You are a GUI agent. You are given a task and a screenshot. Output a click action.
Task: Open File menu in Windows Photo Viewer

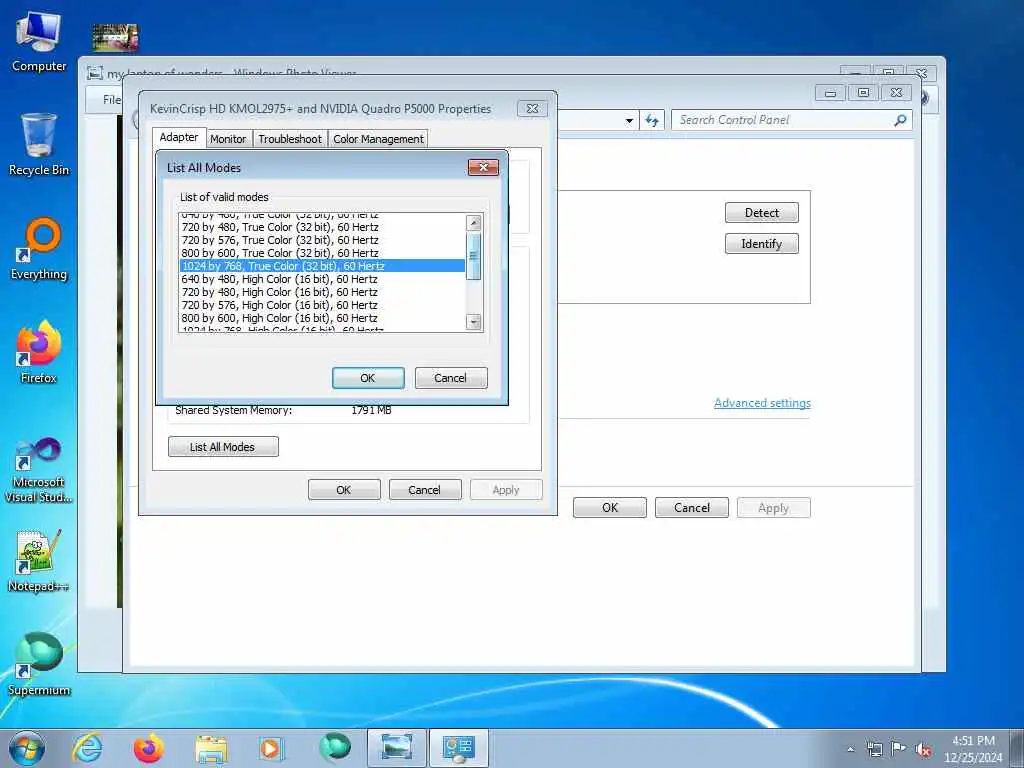112,99
